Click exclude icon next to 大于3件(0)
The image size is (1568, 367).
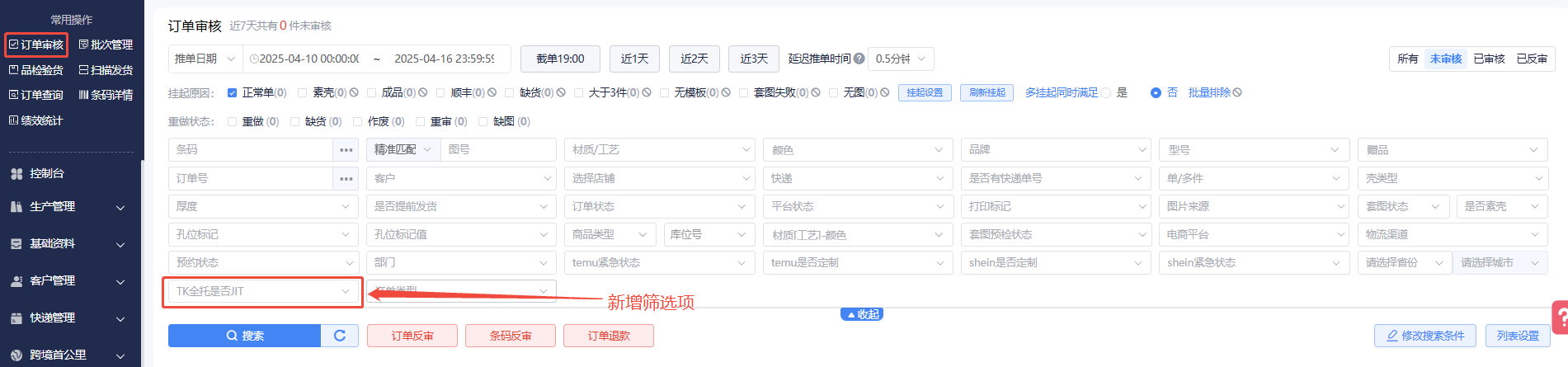[x=647, y=92]
